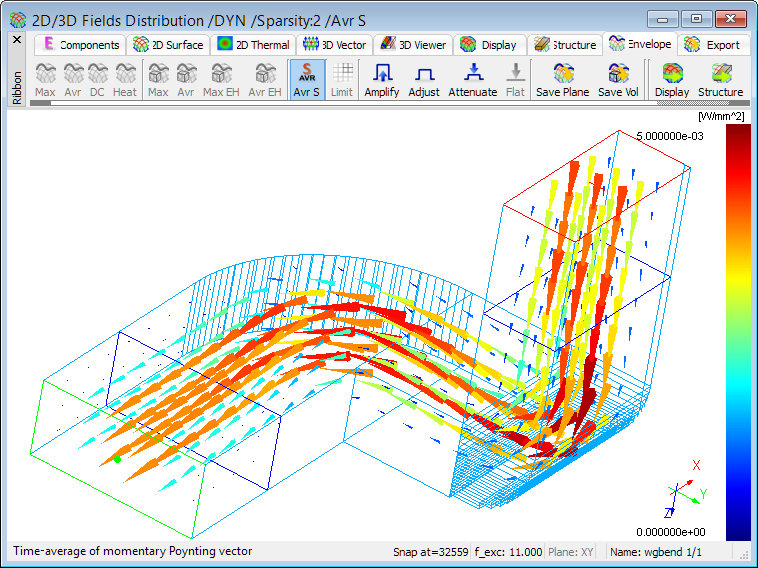Toggle the Avr EH display mode
This screenshot has width=758, height=568.
click(264, 80)
